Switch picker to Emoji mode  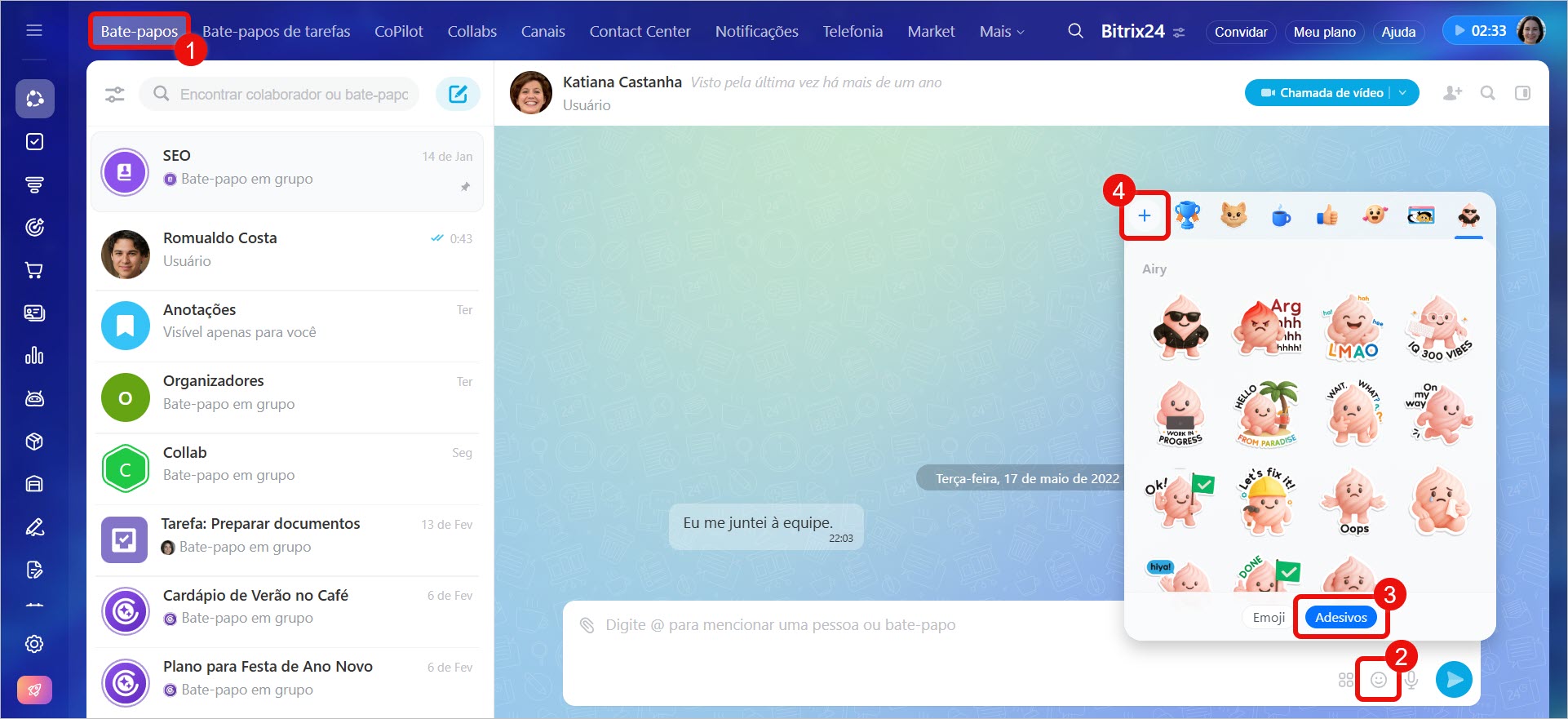point(1269,617)
